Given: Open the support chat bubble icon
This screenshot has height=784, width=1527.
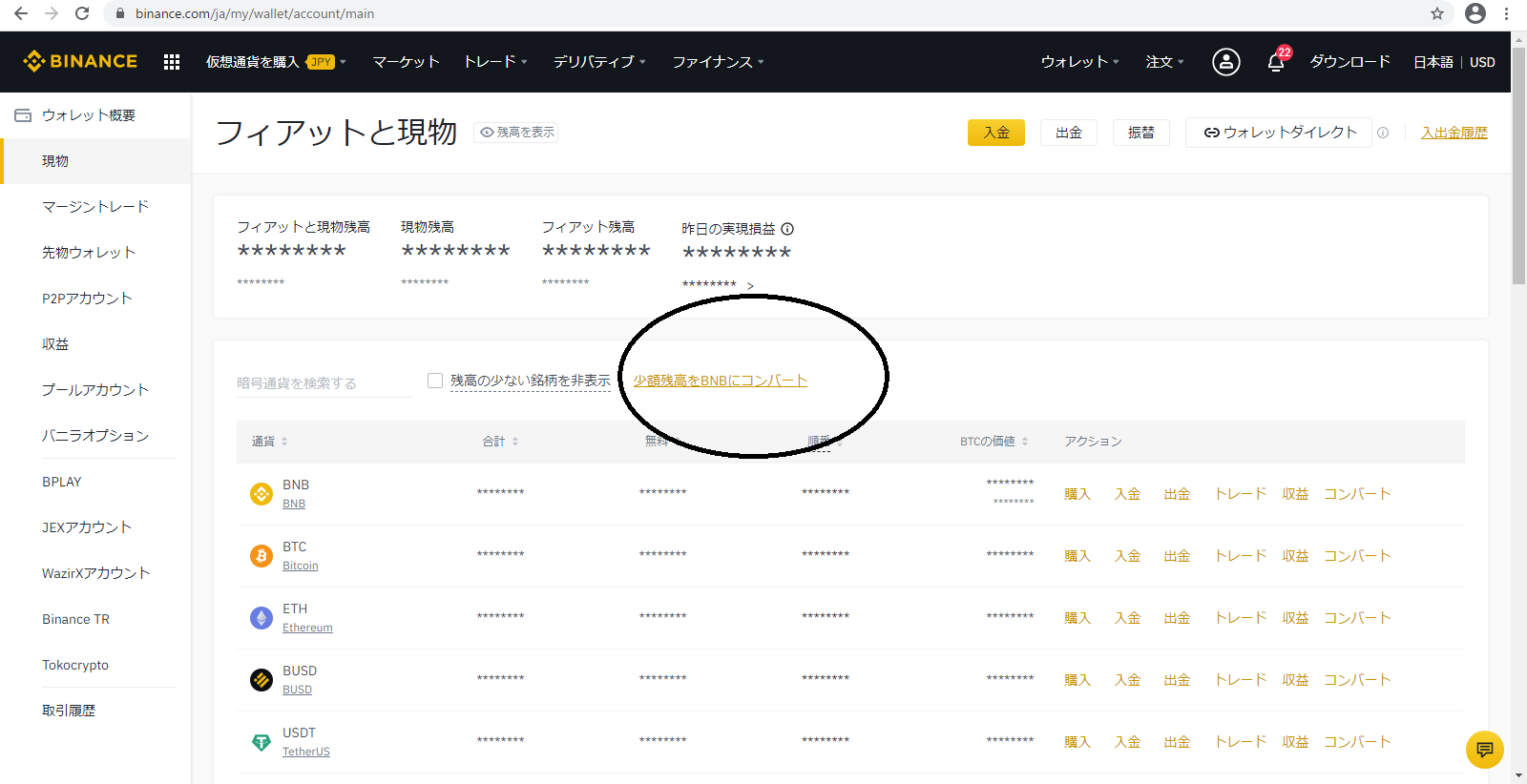Looking at the screenshot, I should pos(1484,750).
